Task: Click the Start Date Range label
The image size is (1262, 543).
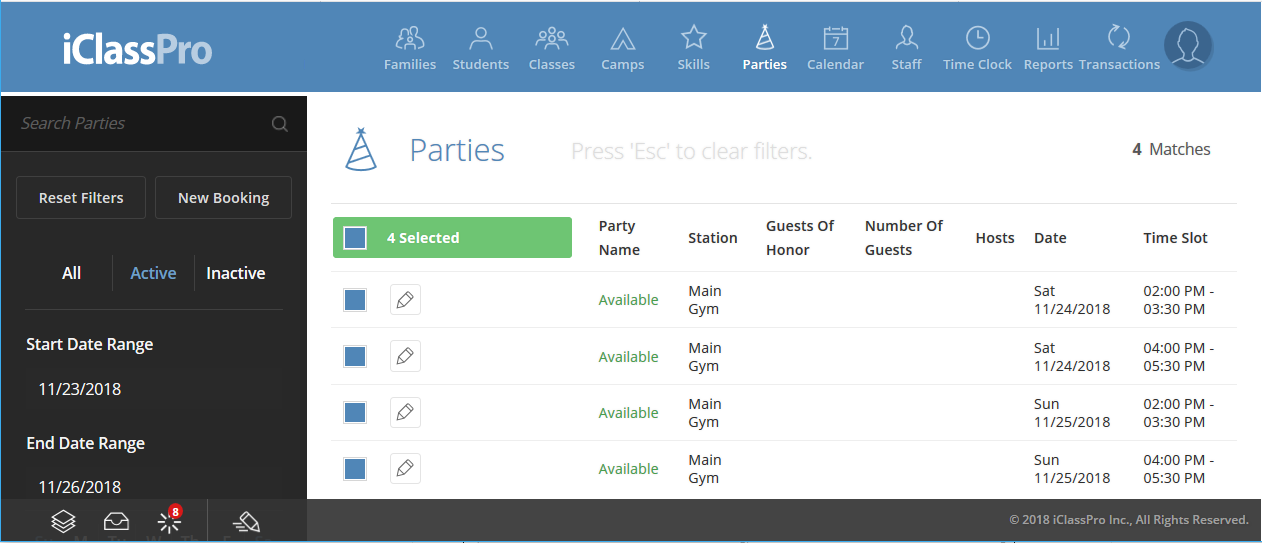Action: coord(90,344)
